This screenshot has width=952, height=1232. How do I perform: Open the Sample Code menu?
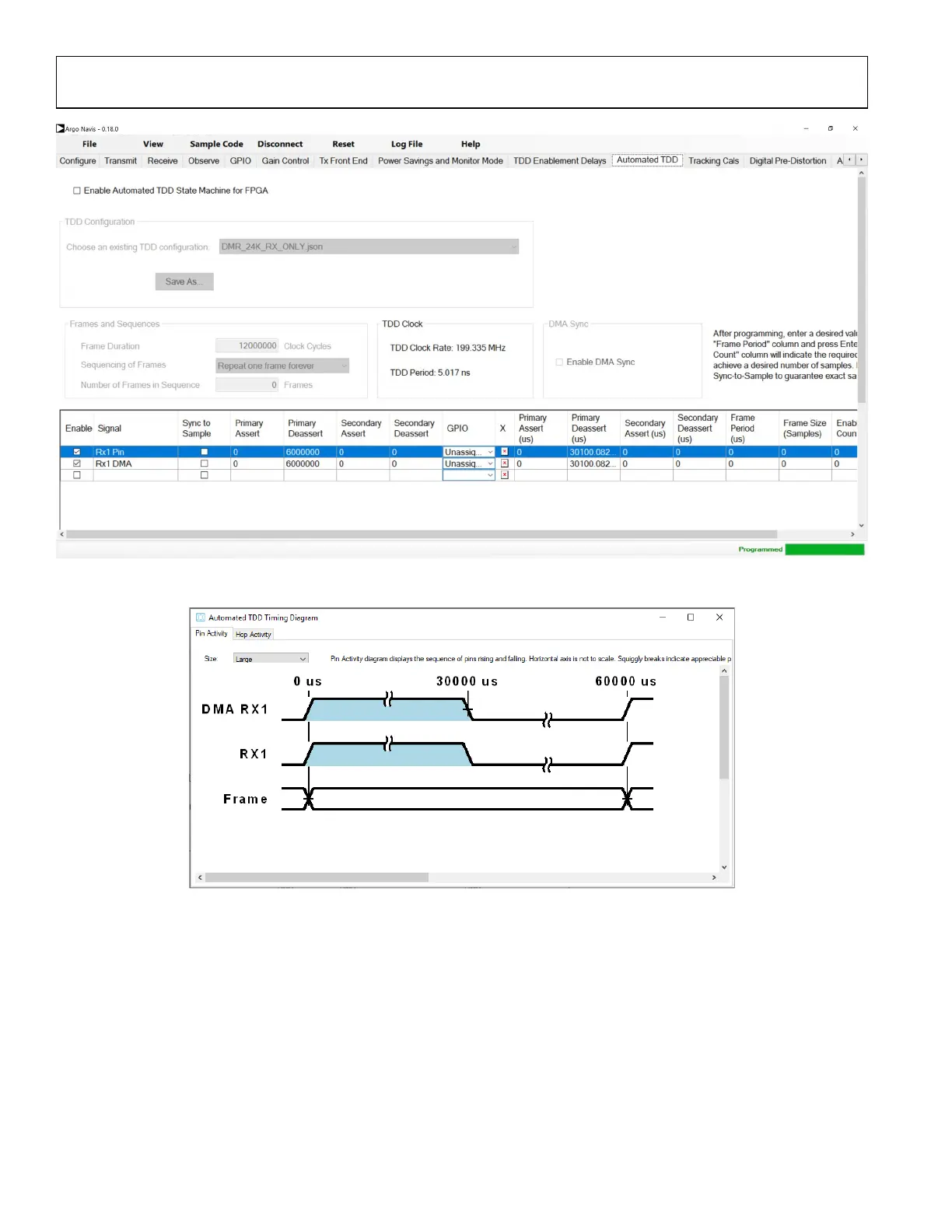pyautogui.click(x=216, y=144)
